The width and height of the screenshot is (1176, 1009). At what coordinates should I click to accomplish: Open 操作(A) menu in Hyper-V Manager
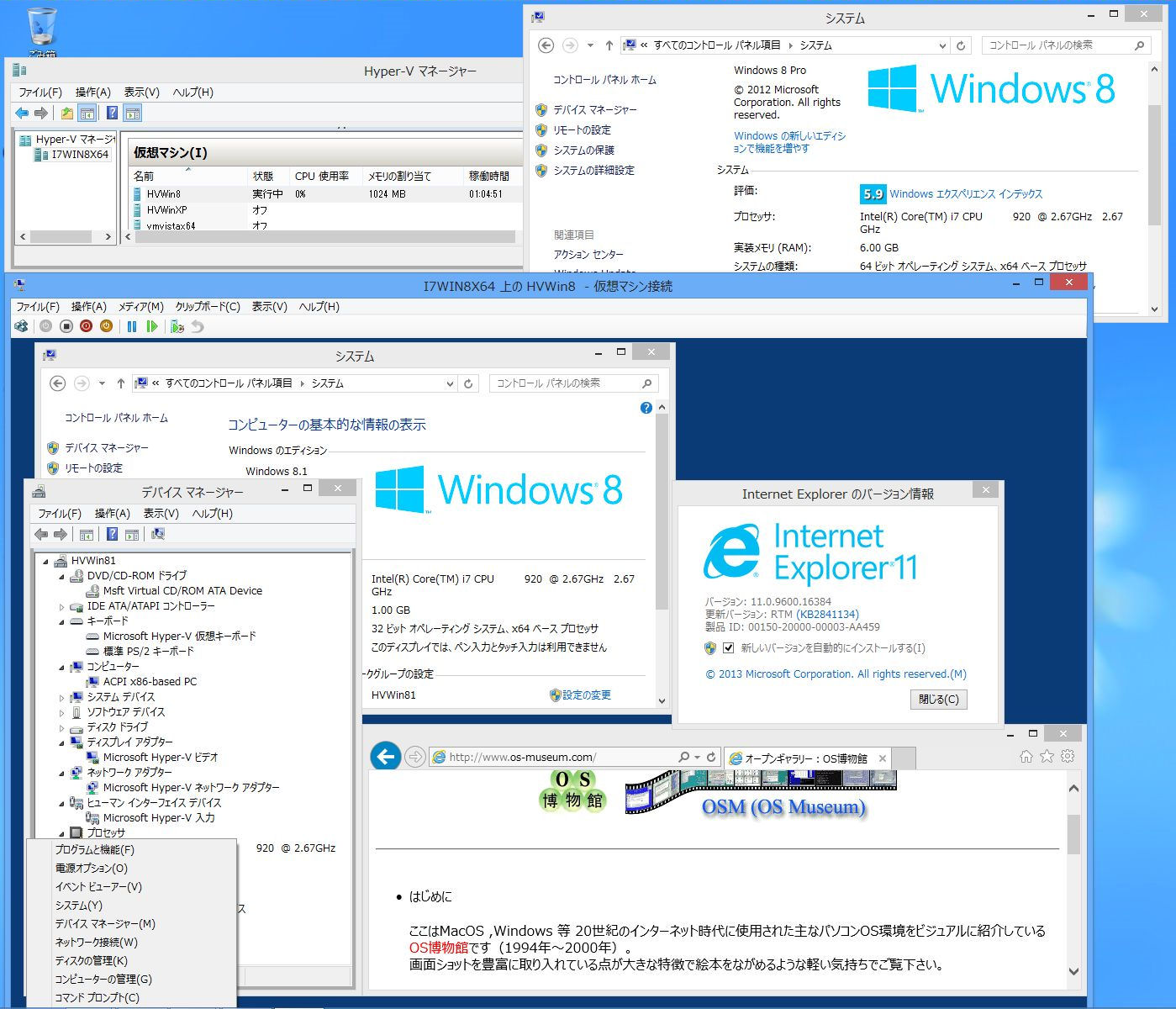92,92
